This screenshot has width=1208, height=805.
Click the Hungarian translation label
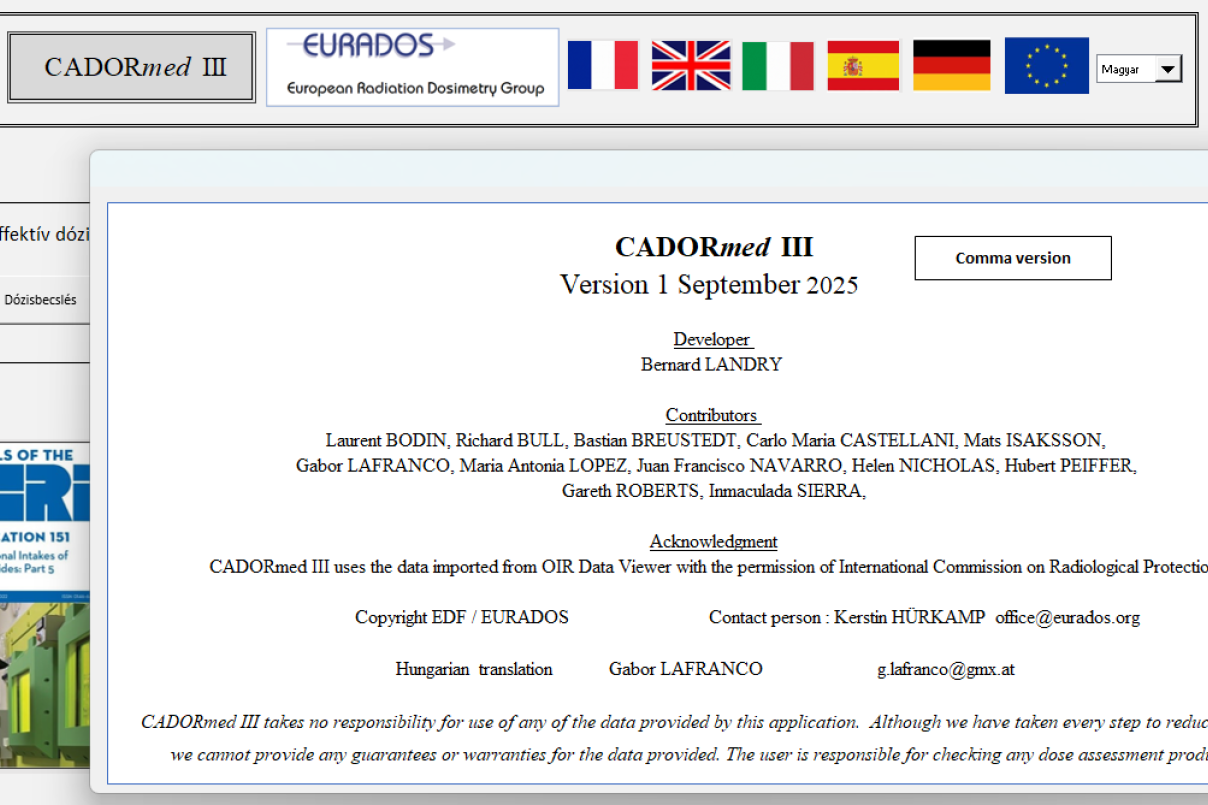[474, 669]
